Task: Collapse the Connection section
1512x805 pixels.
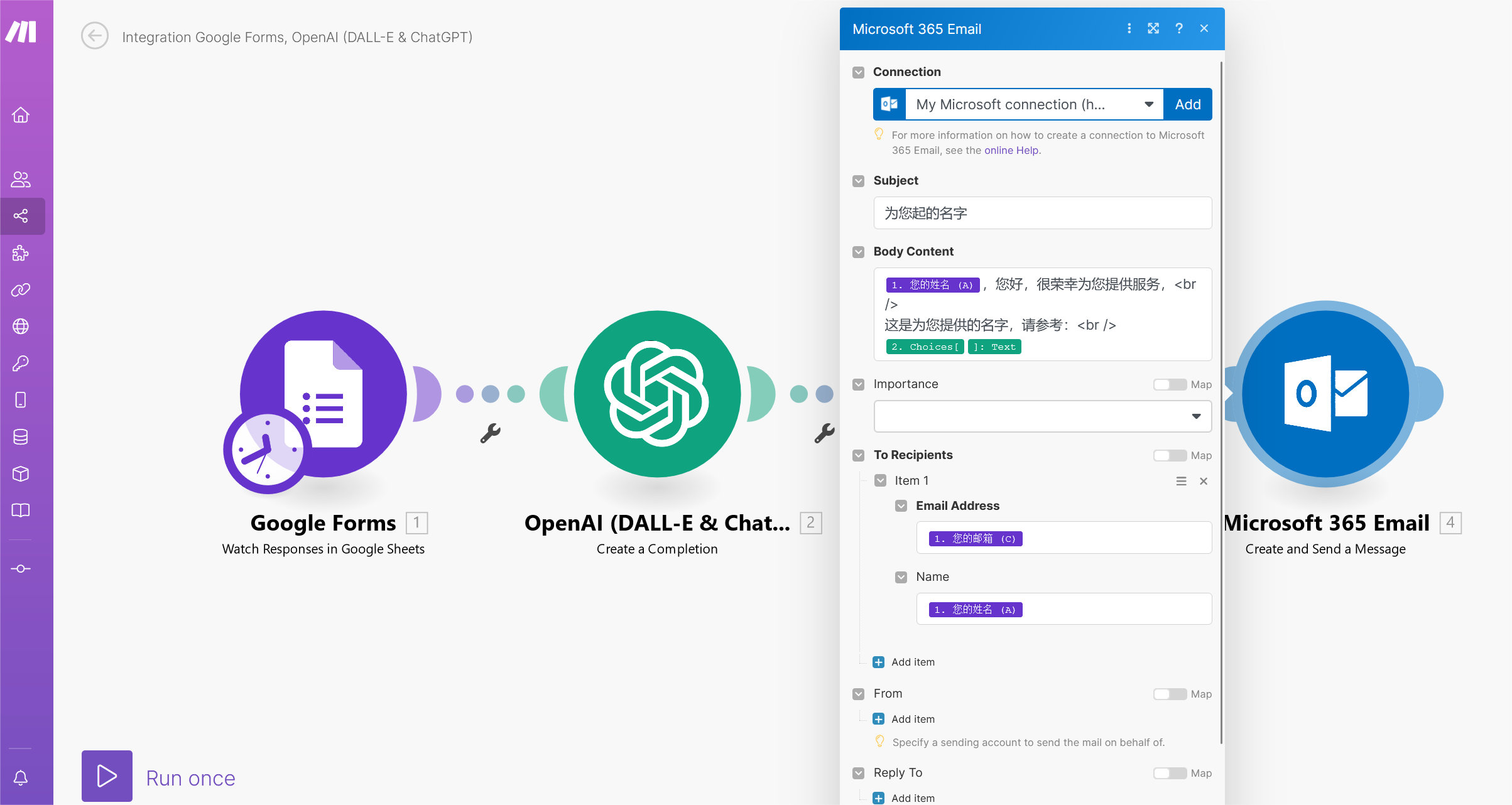Action: [859, 72]
